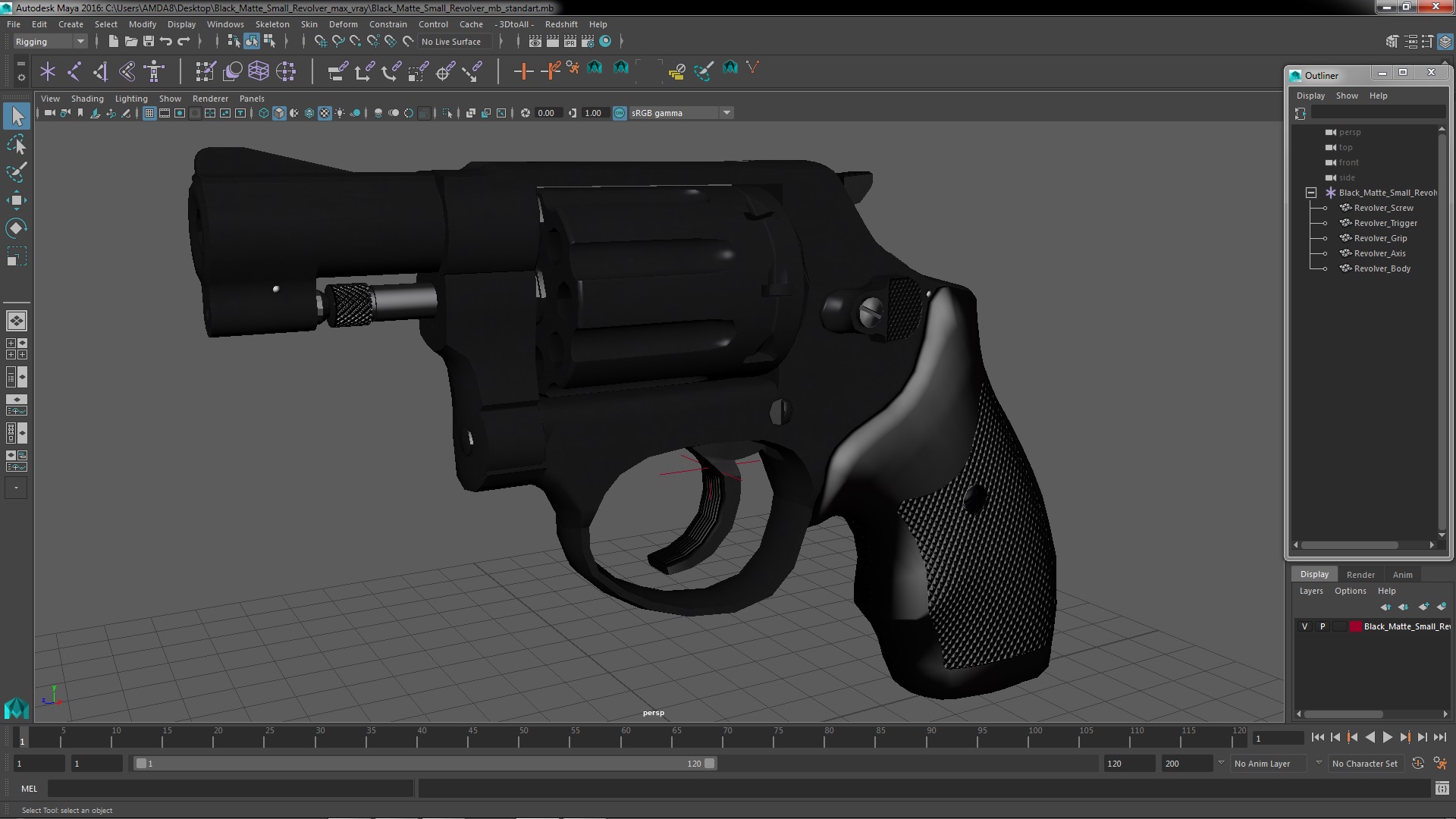Toggle textured display in viewport
Image resolution: width=1456 pixels, height=819 pixels.
pyautogui.click(x=325, y=113)
